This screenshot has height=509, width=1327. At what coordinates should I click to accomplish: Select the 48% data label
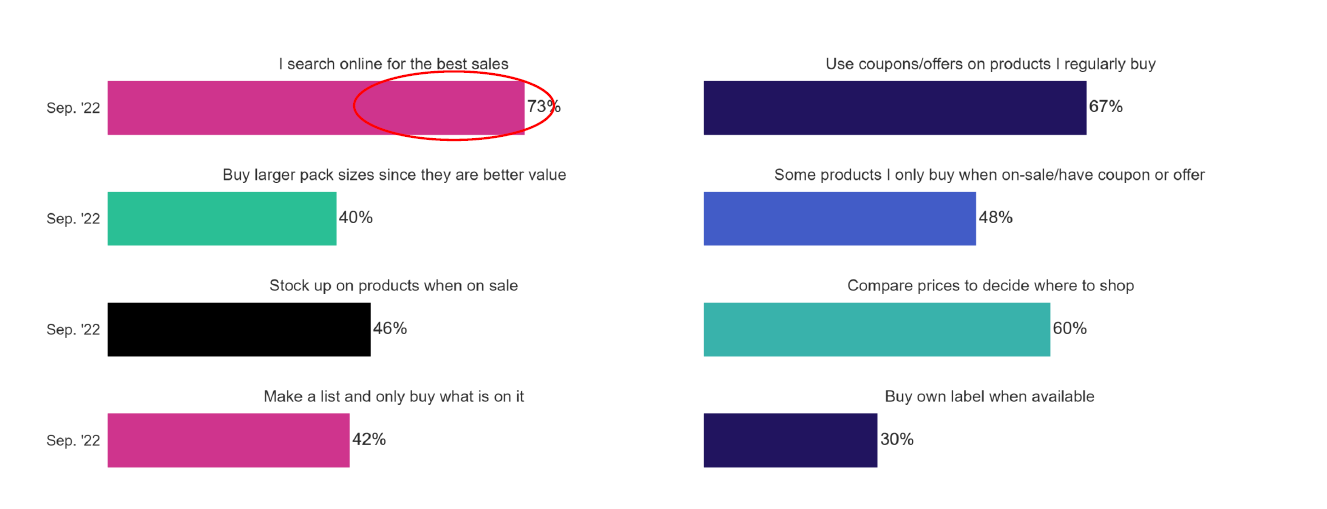(995, 218)
